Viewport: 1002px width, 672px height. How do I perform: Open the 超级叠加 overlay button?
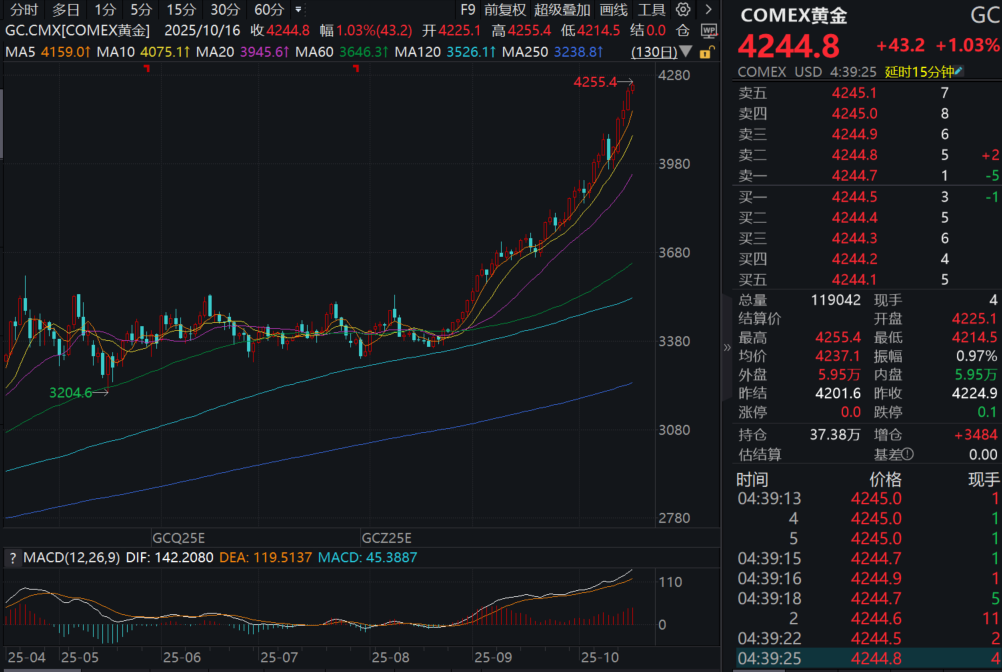(562, 10)
